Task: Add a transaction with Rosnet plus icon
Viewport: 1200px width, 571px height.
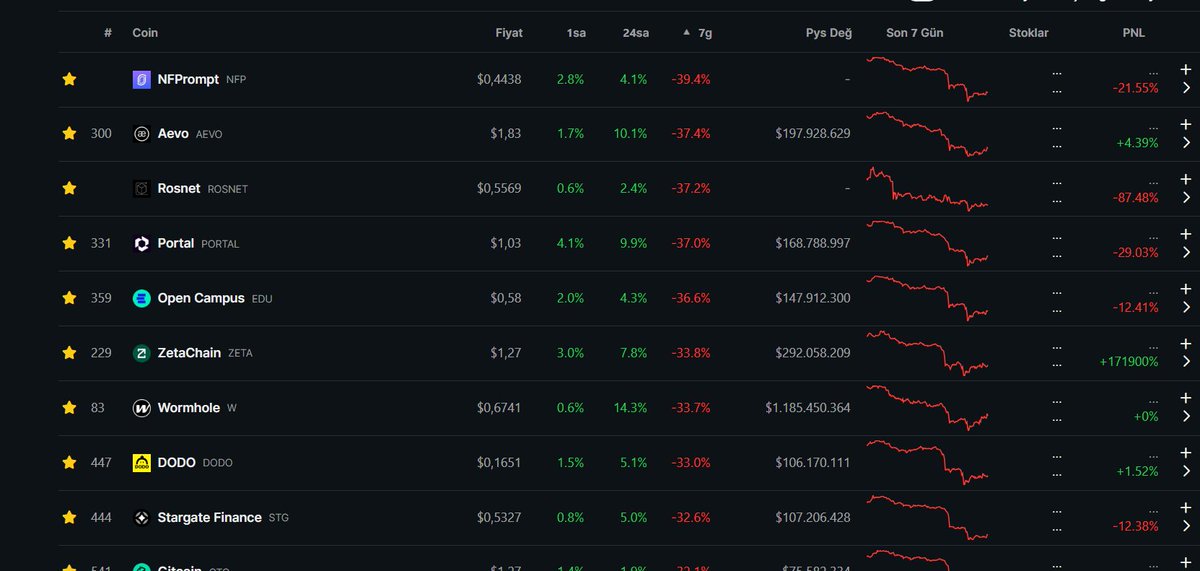Action: point(1186,180)
